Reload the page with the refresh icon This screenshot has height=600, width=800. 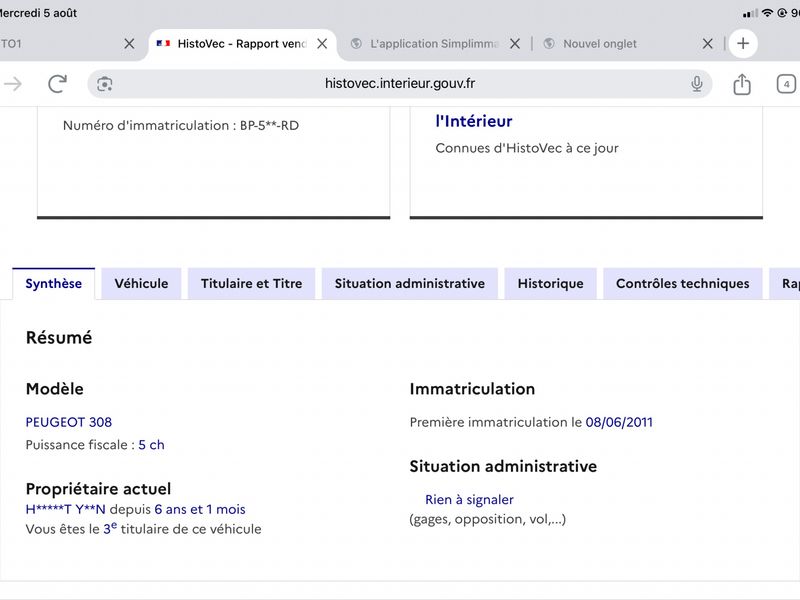pos(57,84)
